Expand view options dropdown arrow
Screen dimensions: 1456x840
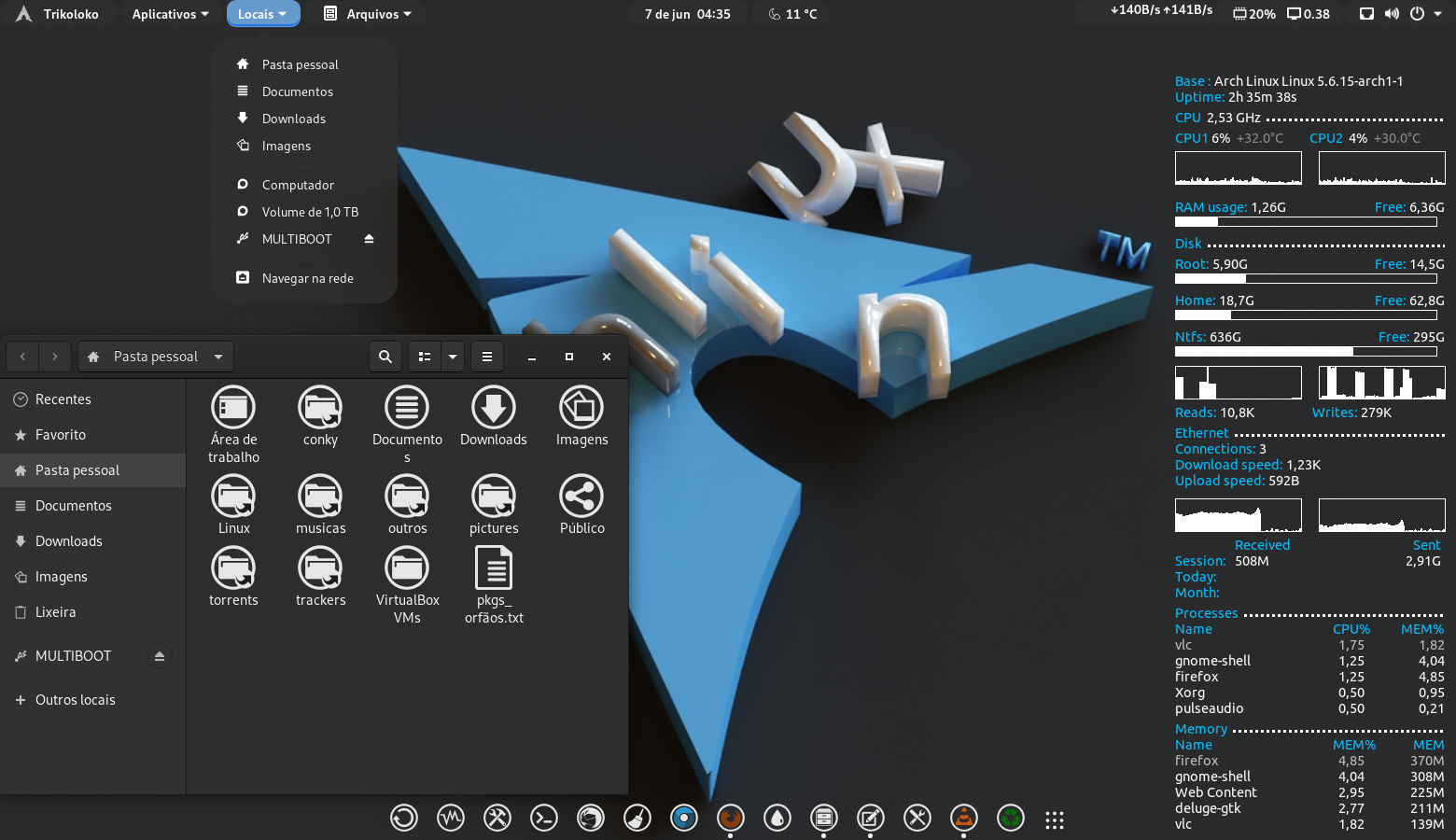(x=453, y=357)
